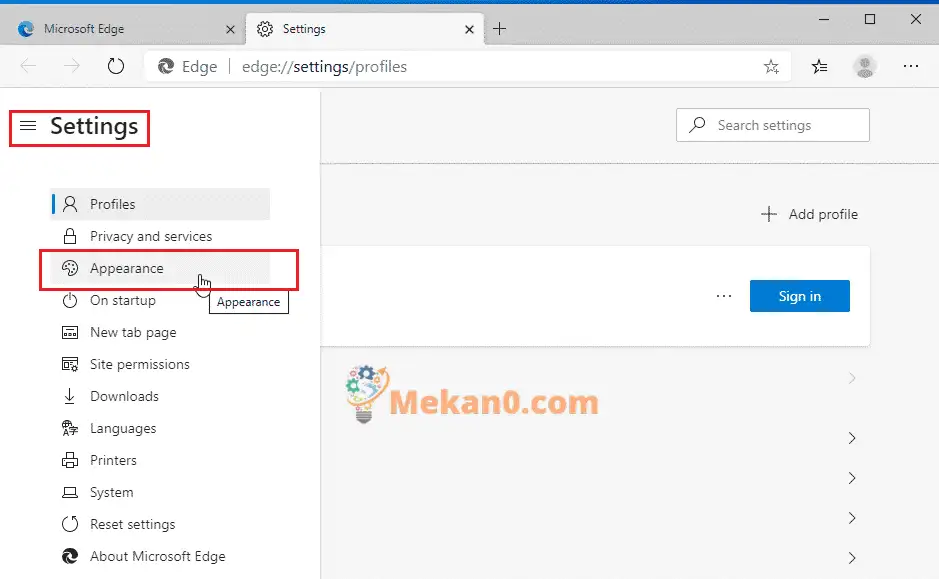Close the Microsoft Edge tab
This screenshot has height=579, width=939.
[x=230, y=29]
